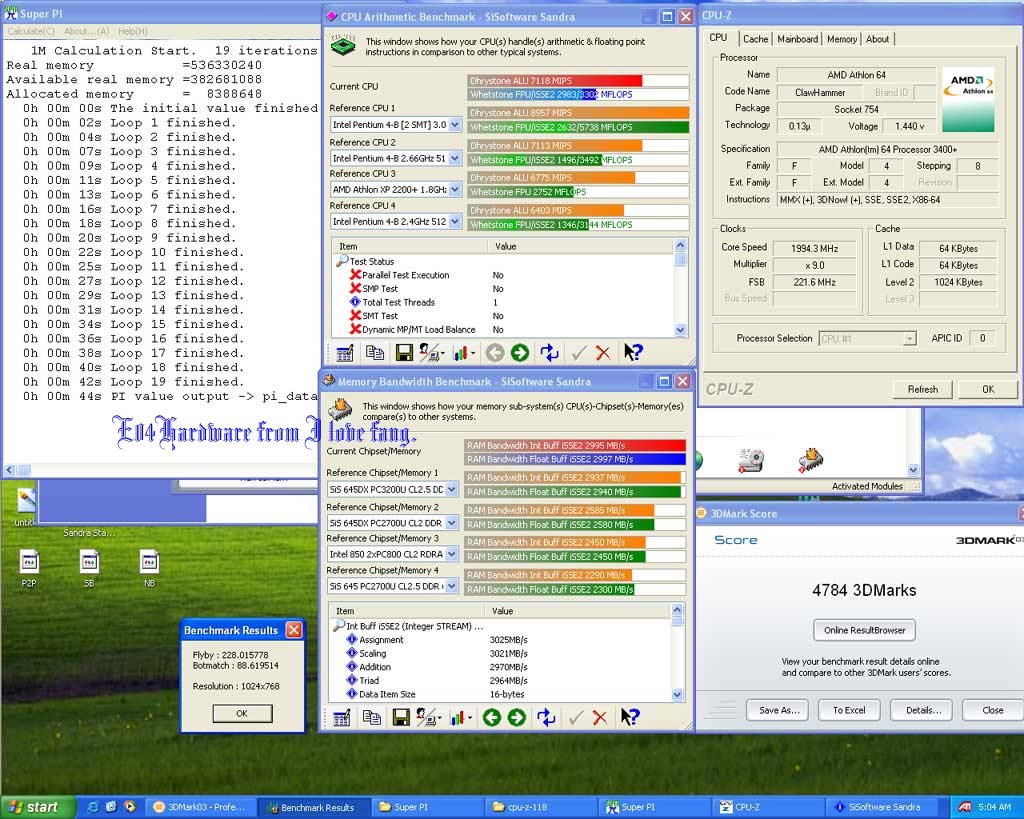Click Copy icon in Memory Bandwidth Benchmark toolbar
1024x819 pixels.
point(371,718)
